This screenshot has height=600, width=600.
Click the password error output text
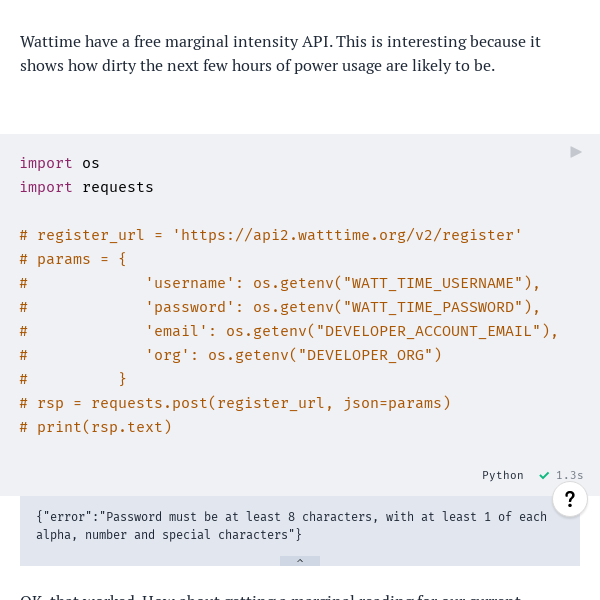[x=290, y=526]
